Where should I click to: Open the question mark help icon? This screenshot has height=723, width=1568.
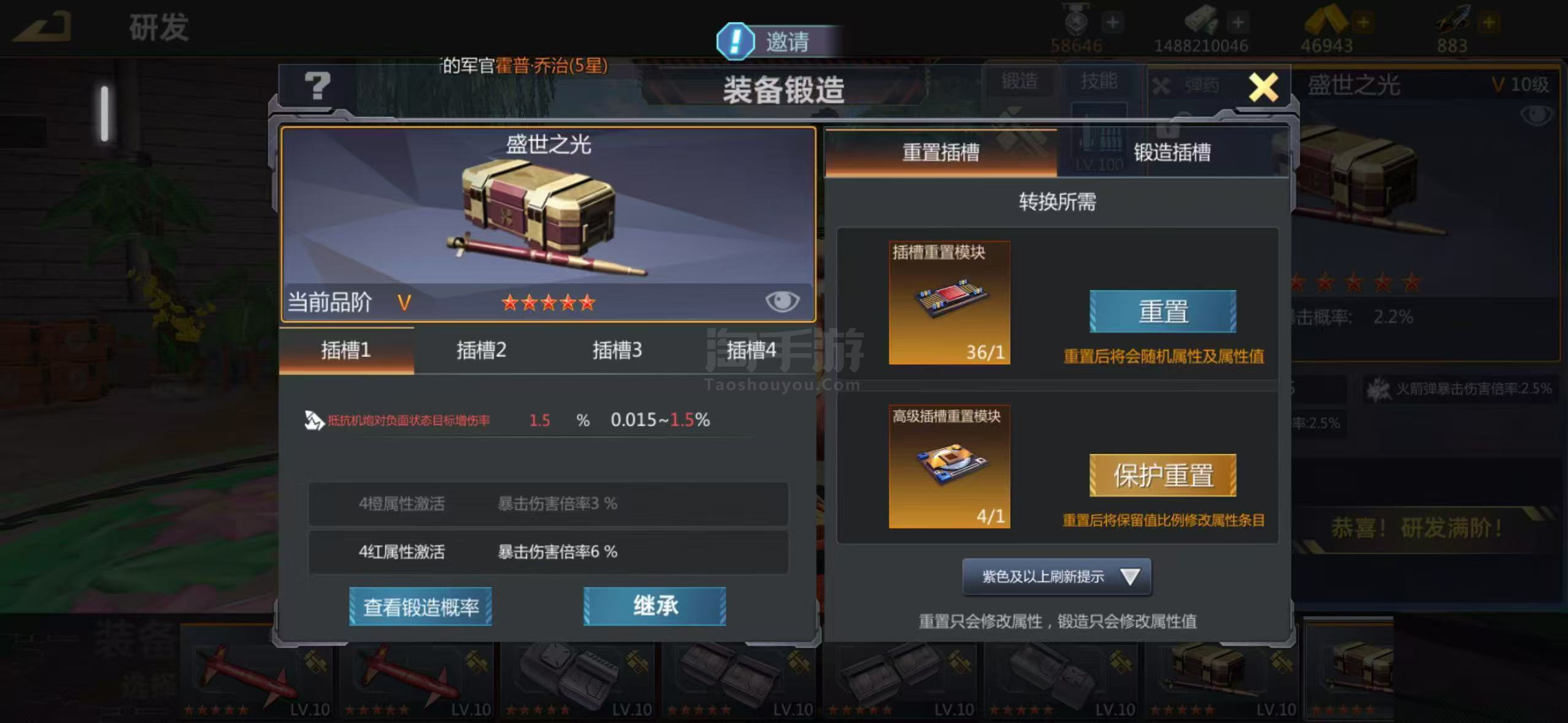[317, 85]
